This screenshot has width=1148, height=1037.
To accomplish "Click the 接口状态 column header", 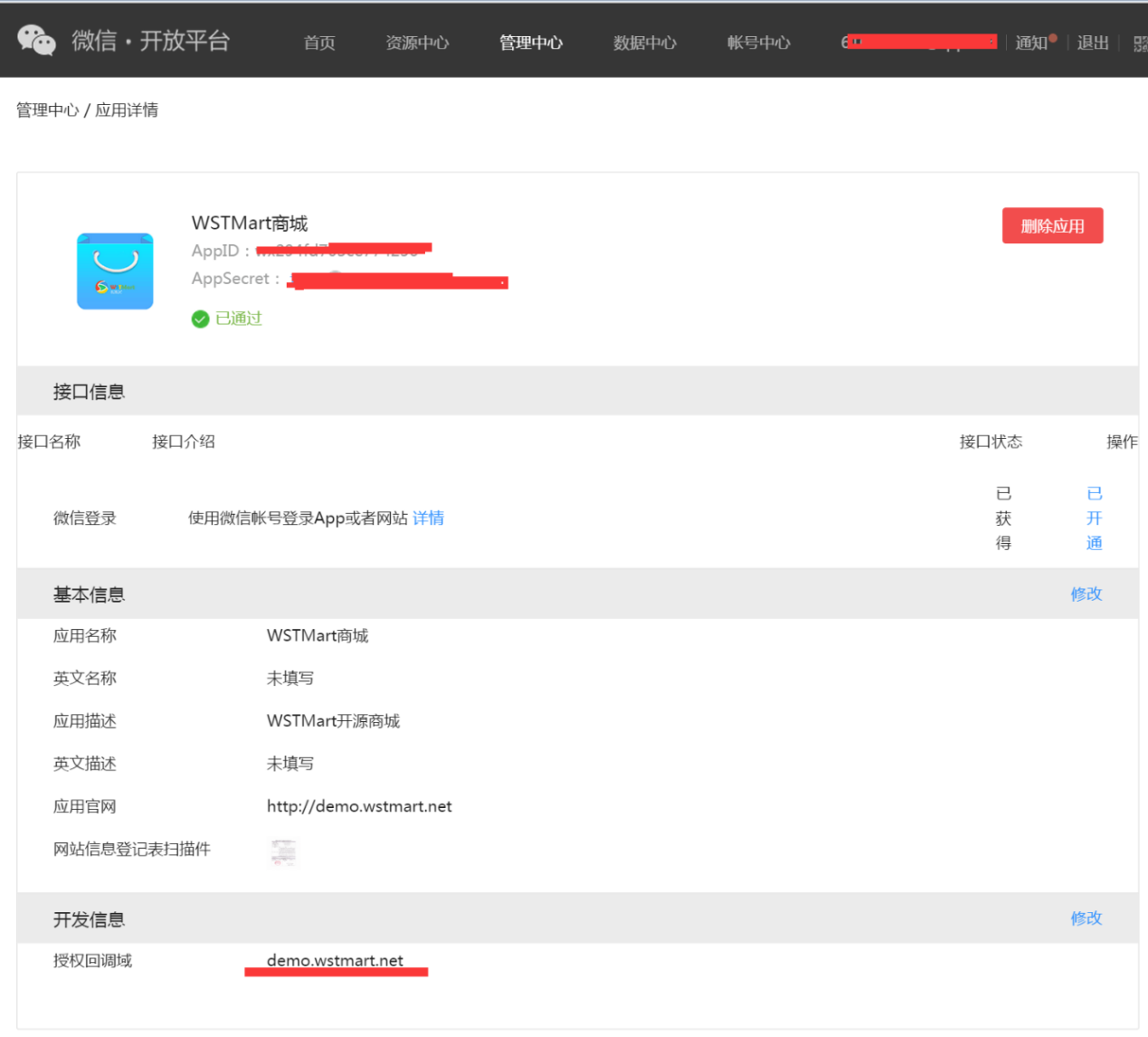I will tap(991, 442).
